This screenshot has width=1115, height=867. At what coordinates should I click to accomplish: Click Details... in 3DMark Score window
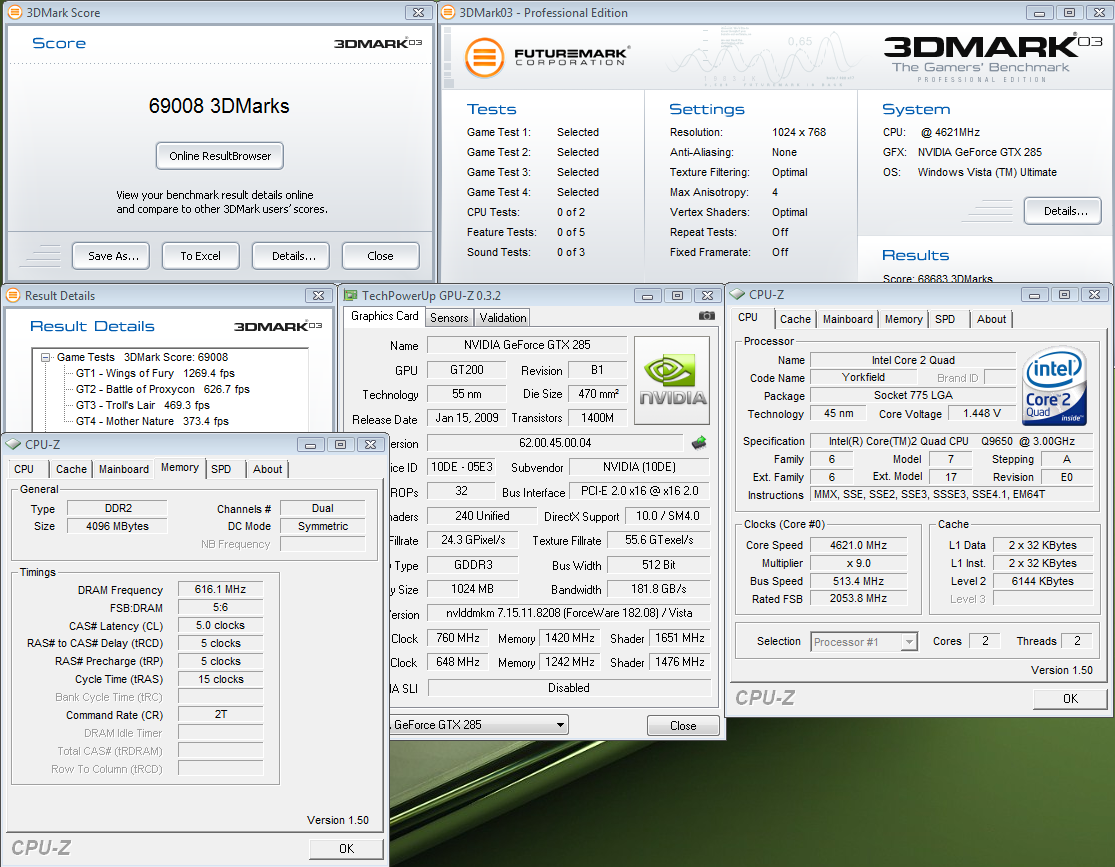(x=291, y=256)
